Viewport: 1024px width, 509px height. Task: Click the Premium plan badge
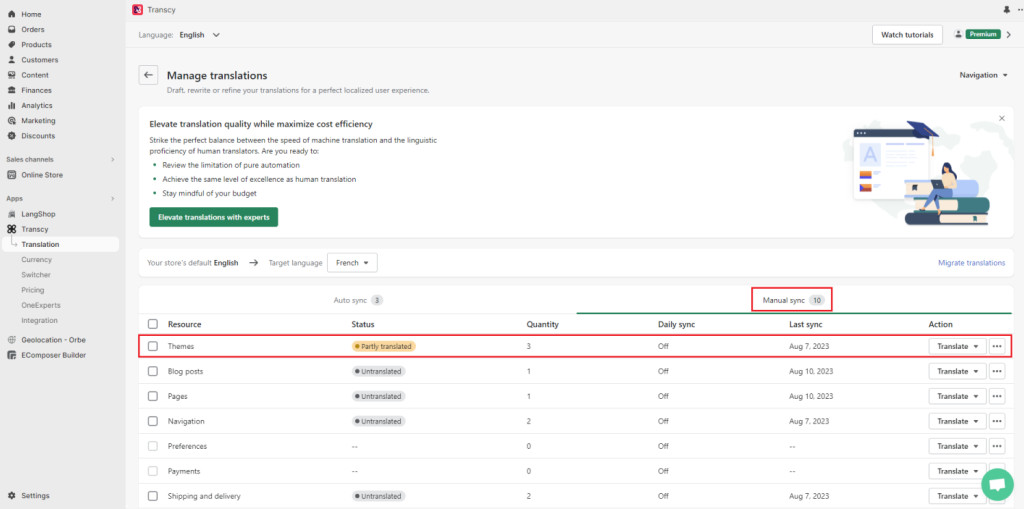pyautogui.click(x=984, y=34)
